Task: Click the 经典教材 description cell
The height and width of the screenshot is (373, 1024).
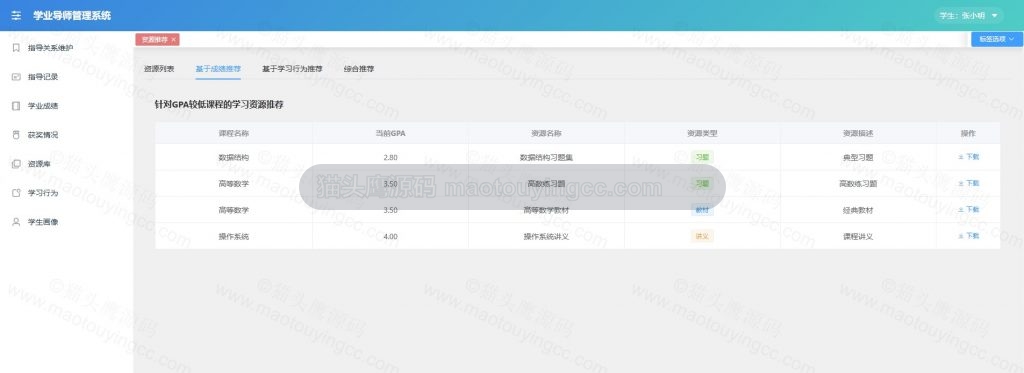Action: coord(858,210)
